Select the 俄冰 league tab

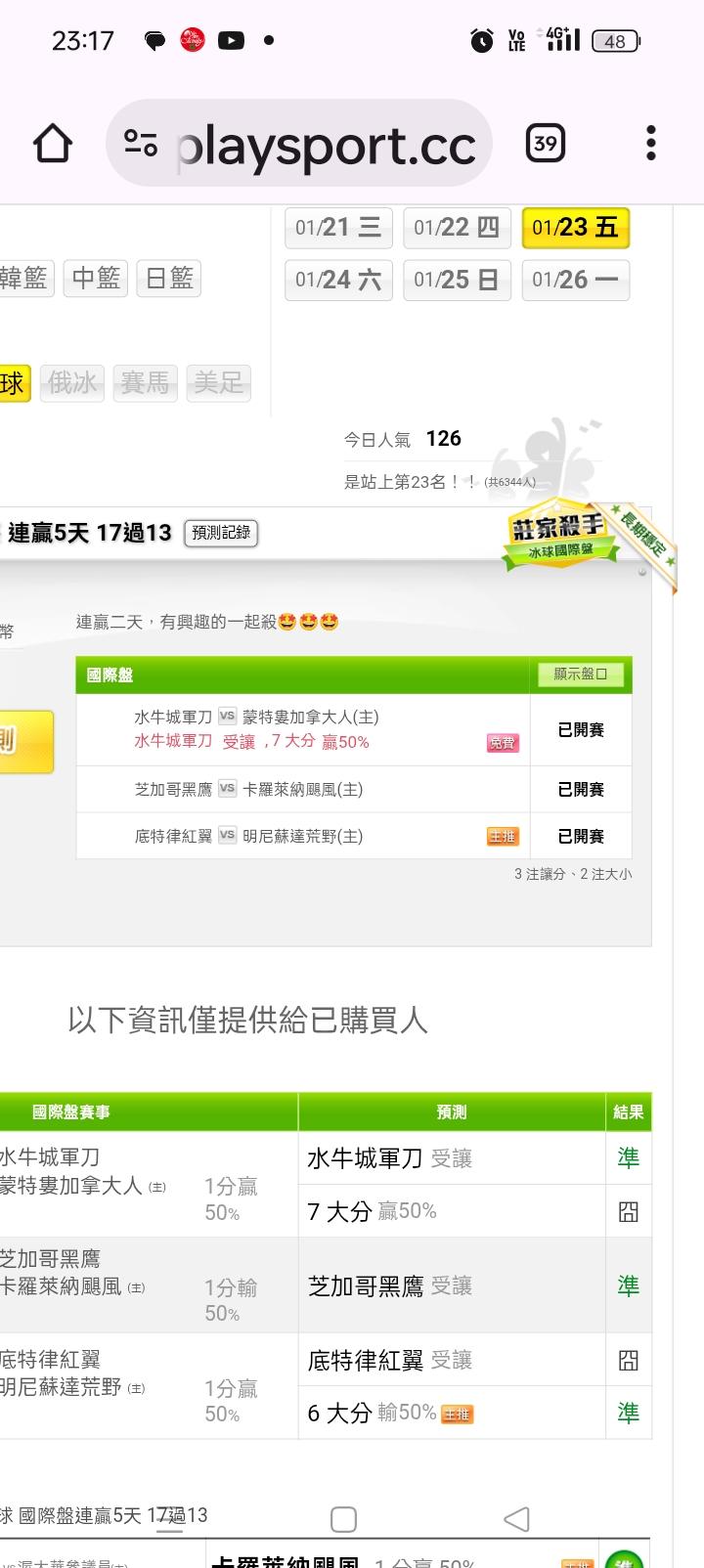pos(72,382)
